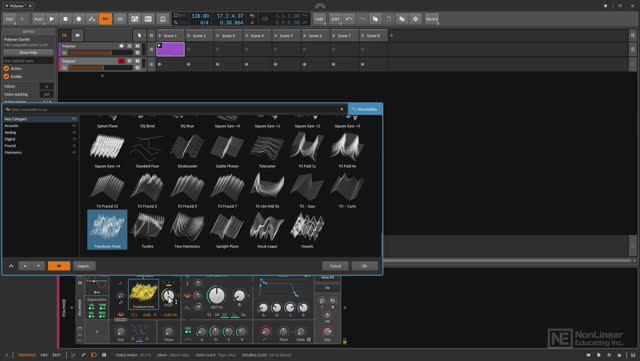The image size is (640, 361).
Task: Choose the Upright Piano wavetable
Action: pyautogui.click(x=227, y=230)
